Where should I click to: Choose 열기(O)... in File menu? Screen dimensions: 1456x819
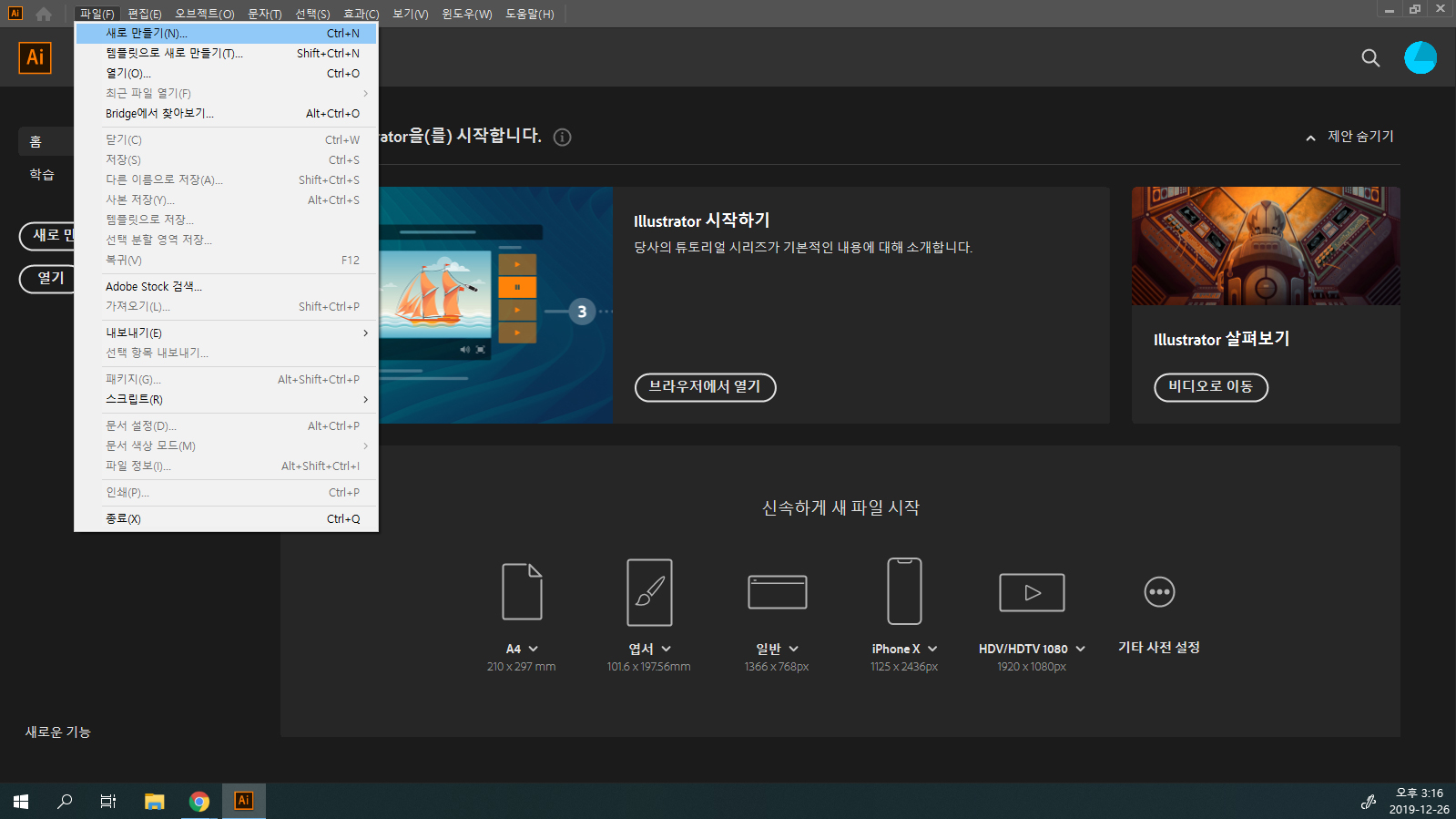coord(226,73)
